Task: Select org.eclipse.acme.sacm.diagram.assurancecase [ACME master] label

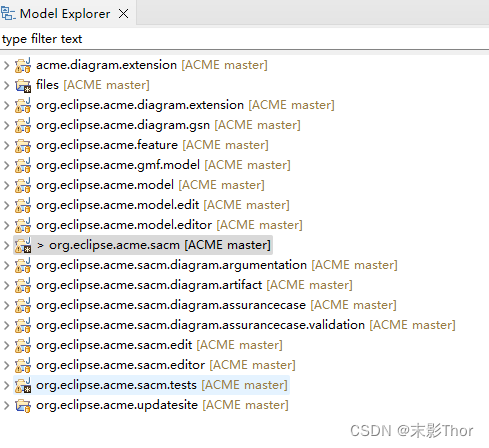Action: [216, 305]
